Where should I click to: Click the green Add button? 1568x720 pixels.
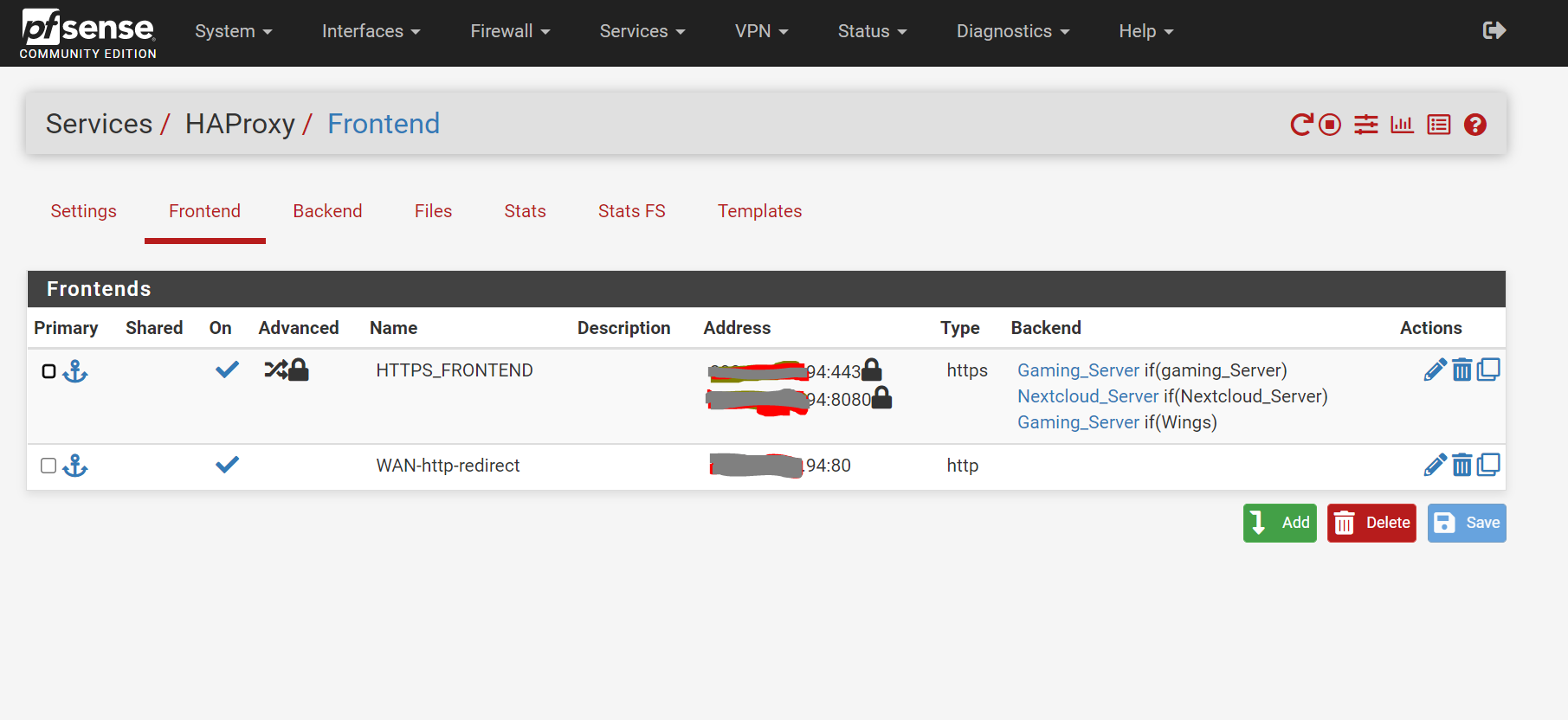[1279, 523]
